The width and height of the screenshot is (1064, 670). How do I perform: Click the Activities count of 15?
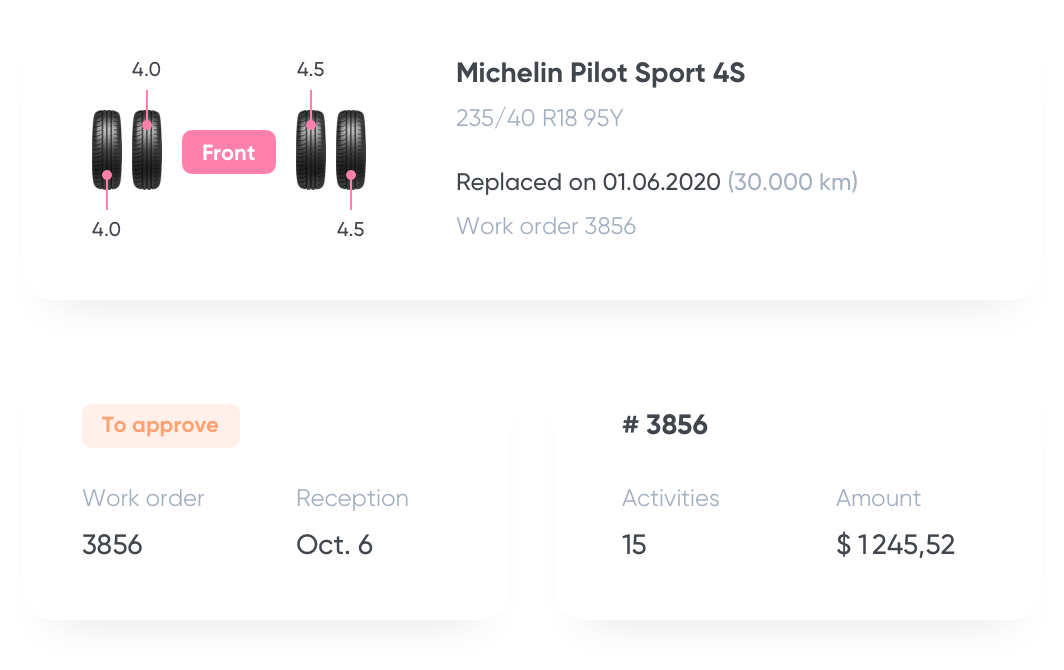click(x=634, y=545)
